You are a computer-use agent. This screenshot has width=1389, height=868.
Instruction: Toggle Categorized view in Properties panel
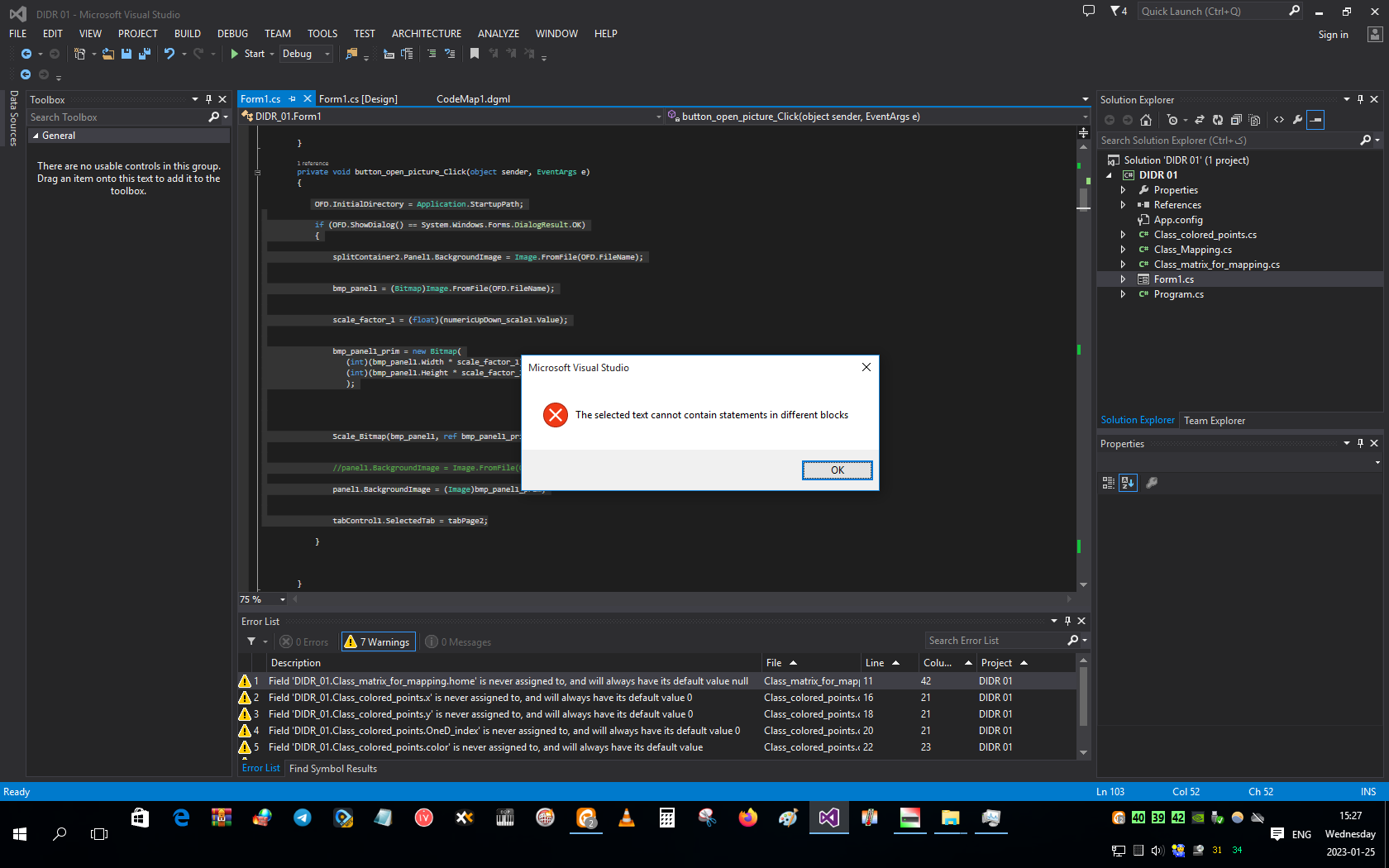tap(1109, 483)
